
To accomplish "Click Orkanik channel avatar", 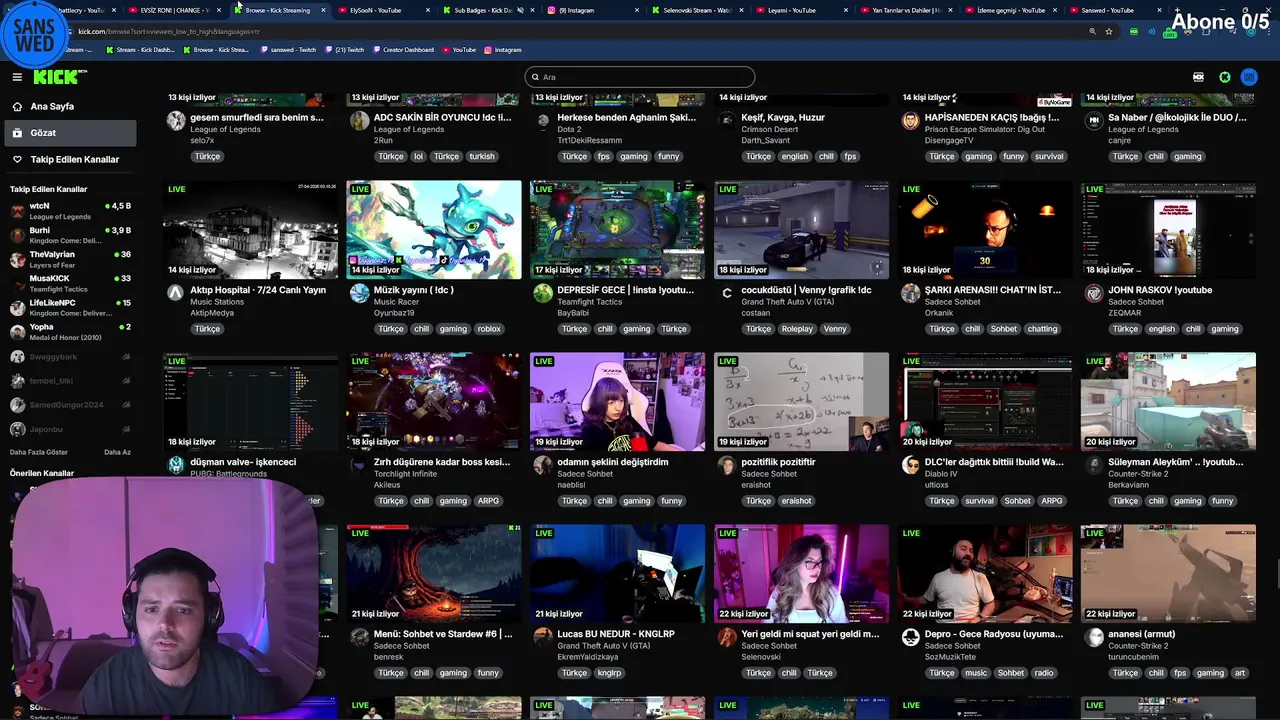I will (x=910, y=293).
